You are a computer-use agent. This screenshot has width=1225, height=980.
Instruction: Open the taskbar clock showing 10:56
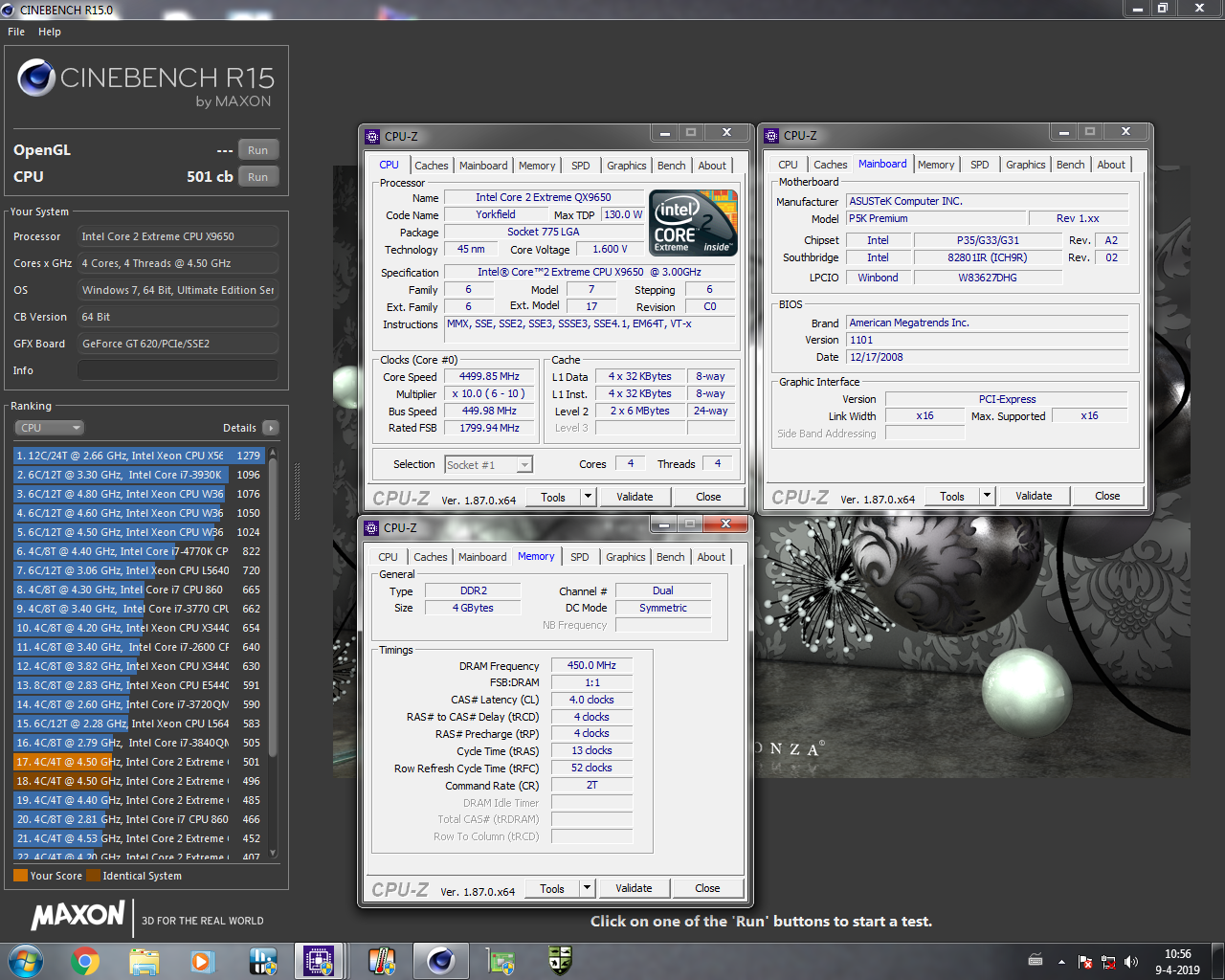coord(1177,961)
